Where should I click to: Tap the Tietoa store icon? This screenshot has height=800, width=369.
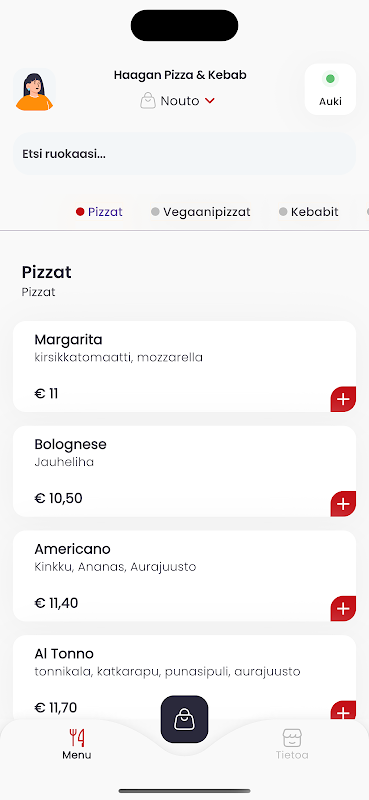coord(292,737)
